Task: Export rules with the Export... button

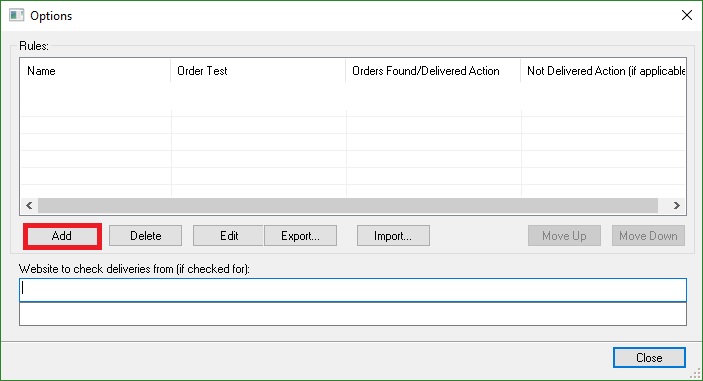Action: pos(300,236)
